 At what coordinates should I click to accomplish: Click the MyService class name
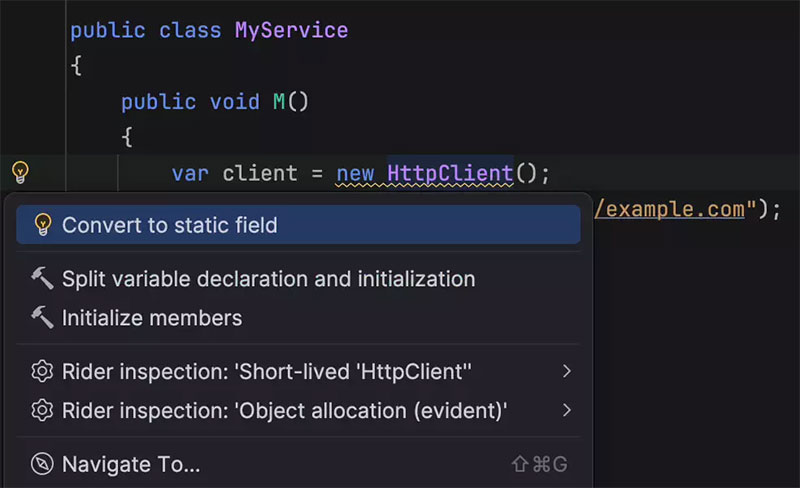291,30
